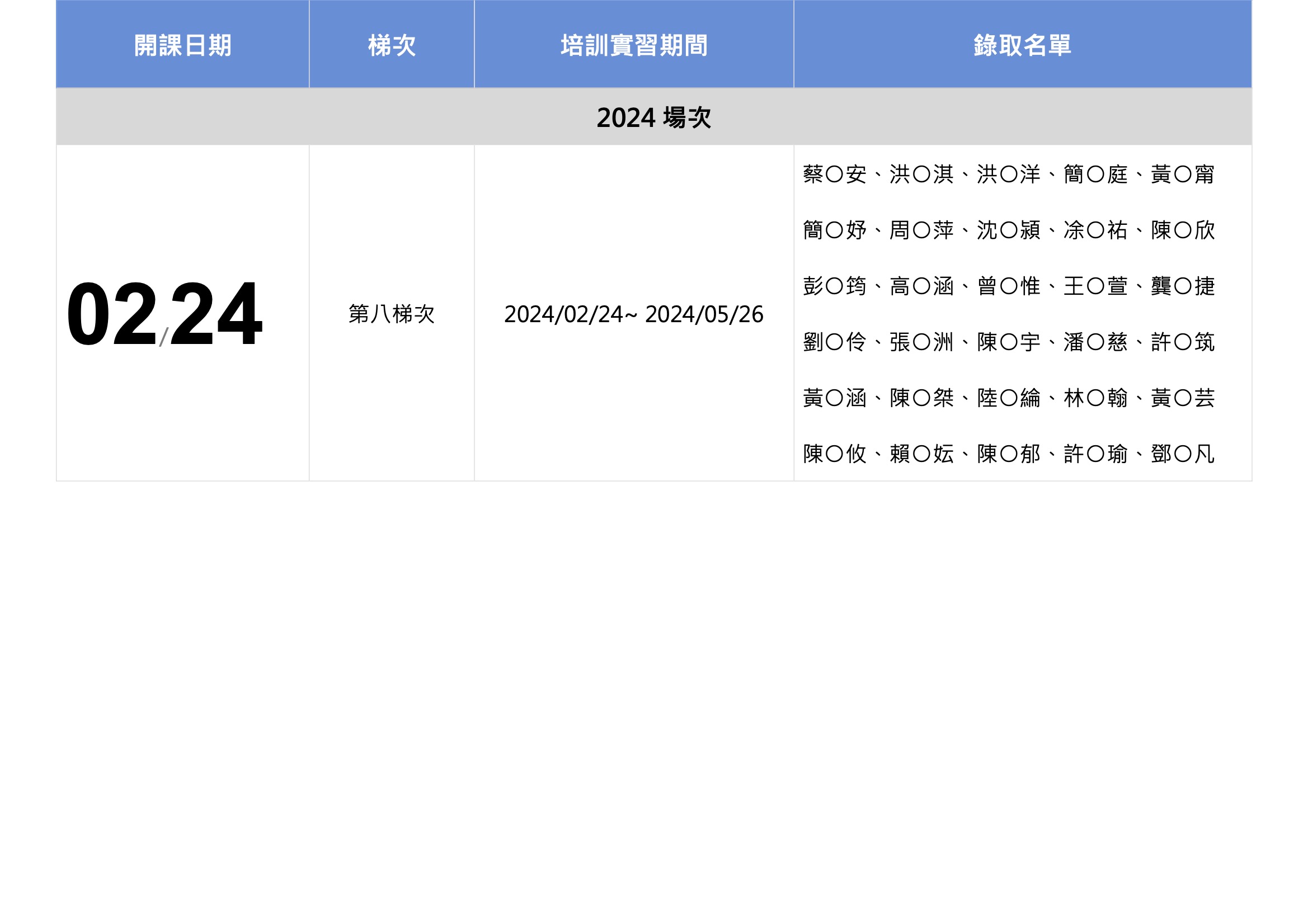Click the name 洪〇淇

[x=922, y=175]
